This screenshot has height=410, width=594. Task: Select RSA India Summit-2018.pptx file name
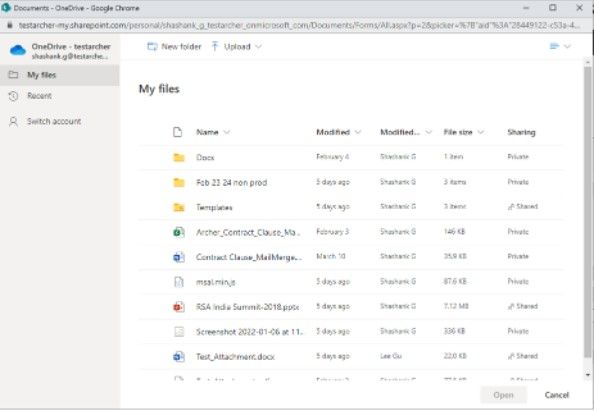coord(248,307)
